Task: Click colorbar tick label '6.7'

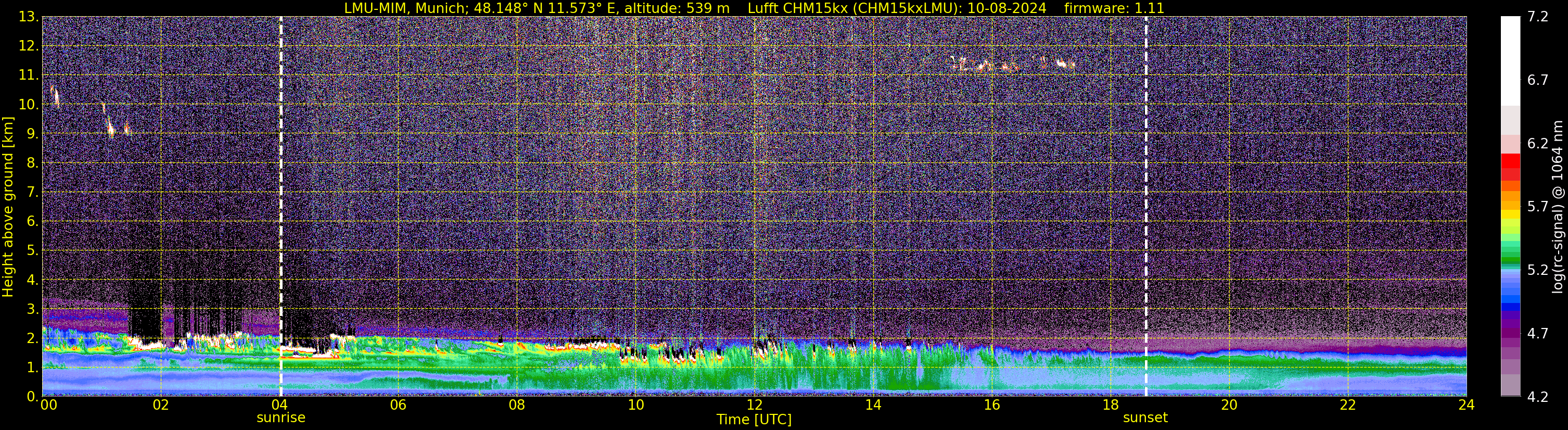Action: click(1538, 80)
